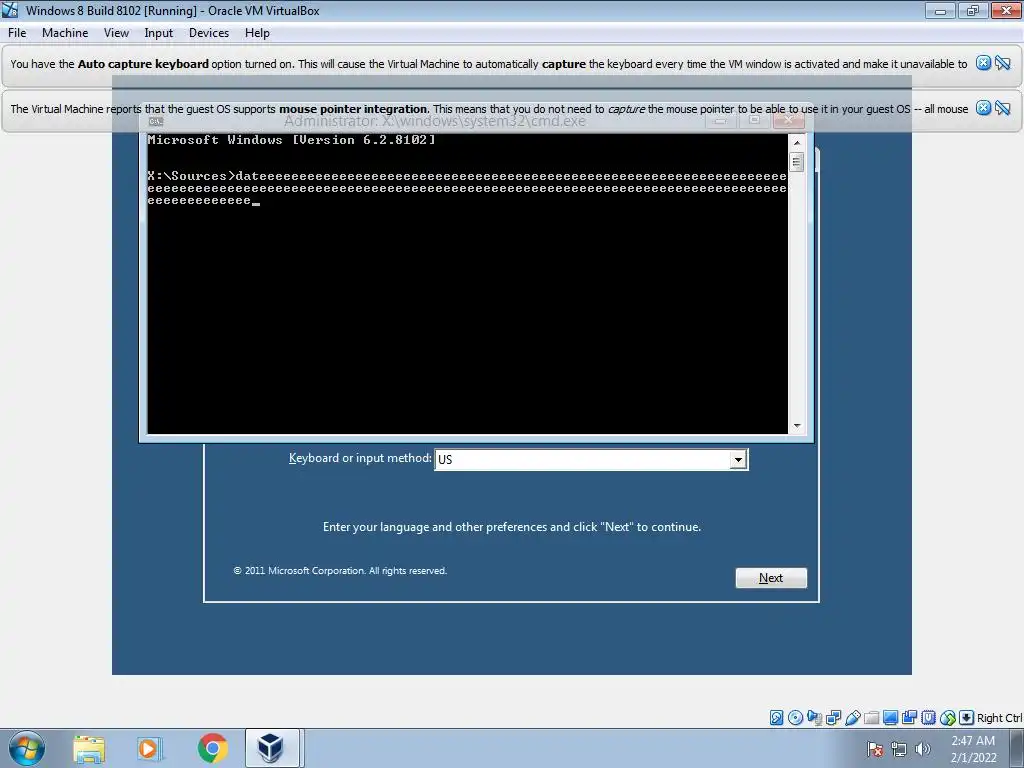The height and width of the screenshot is (768, 1024).
Task: Toggle the mouse integration indicator icon
Action: pos(948,718)
